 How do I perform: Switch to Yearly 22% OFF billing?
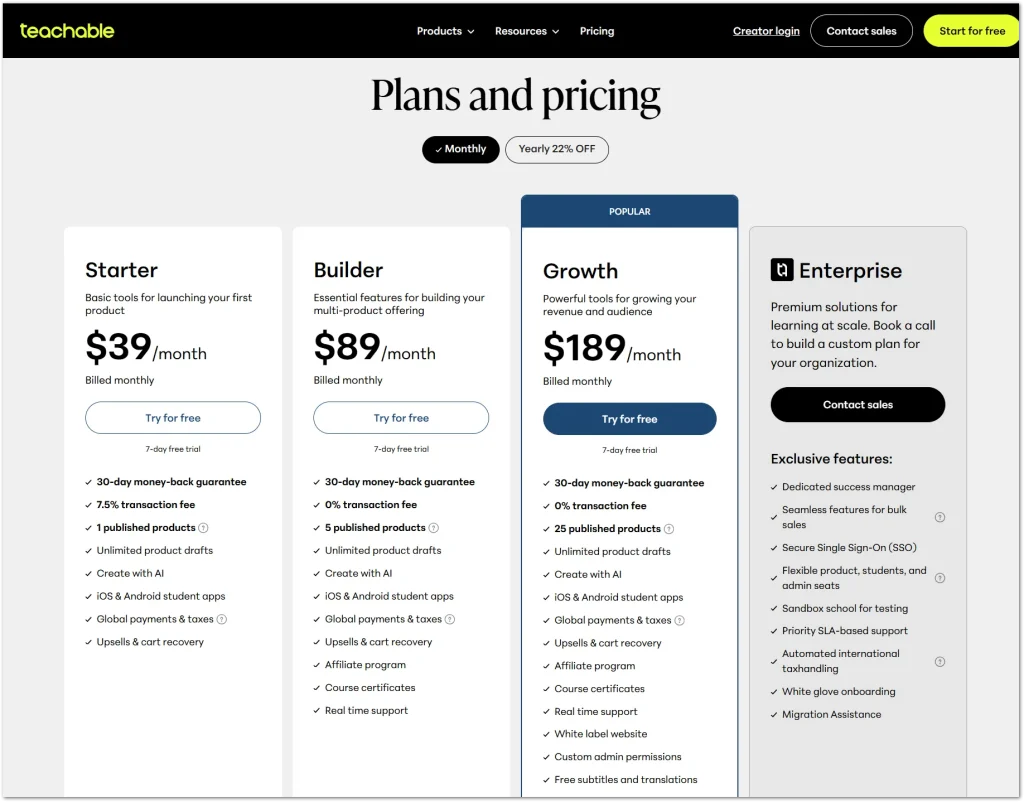(x=557, y=149)
